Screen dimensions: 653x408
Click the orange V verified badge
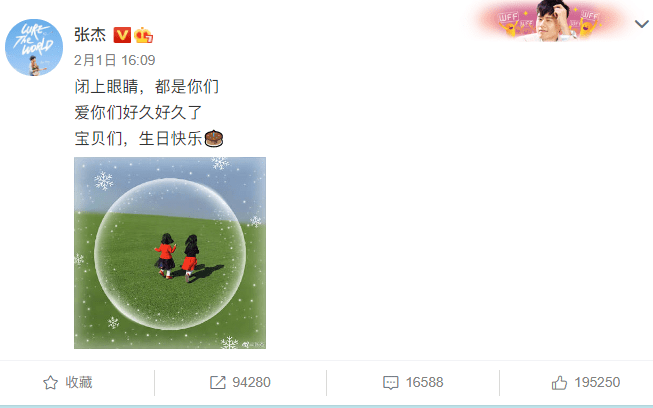[x=122, y=35]
